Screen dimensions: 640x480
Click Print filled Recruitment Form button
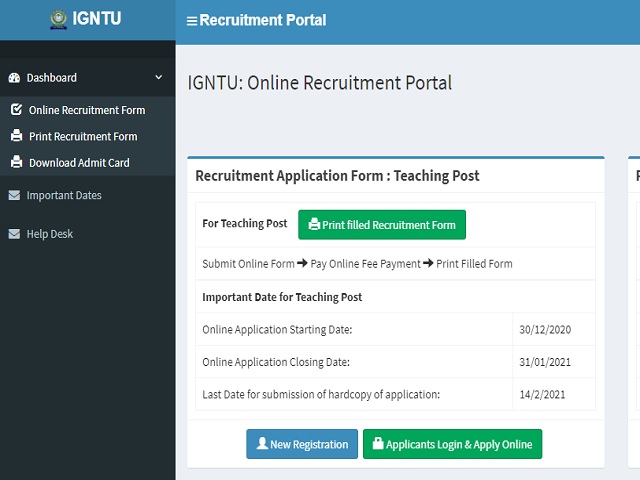[x=382, y=225]
